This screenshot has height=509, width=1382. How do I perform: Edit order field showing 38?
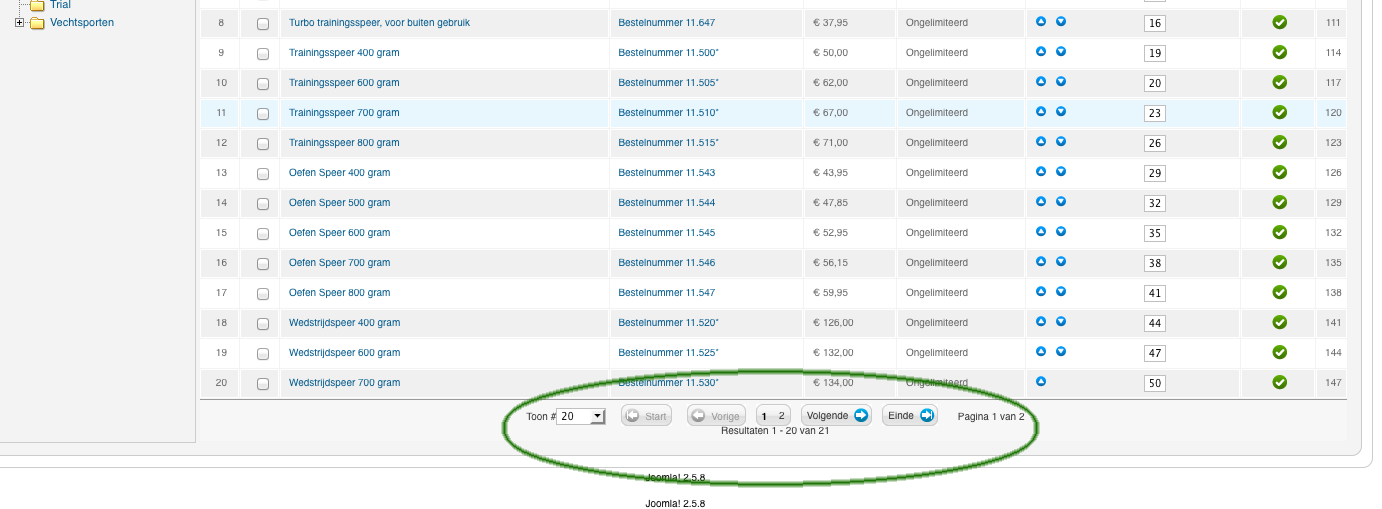1155,263
